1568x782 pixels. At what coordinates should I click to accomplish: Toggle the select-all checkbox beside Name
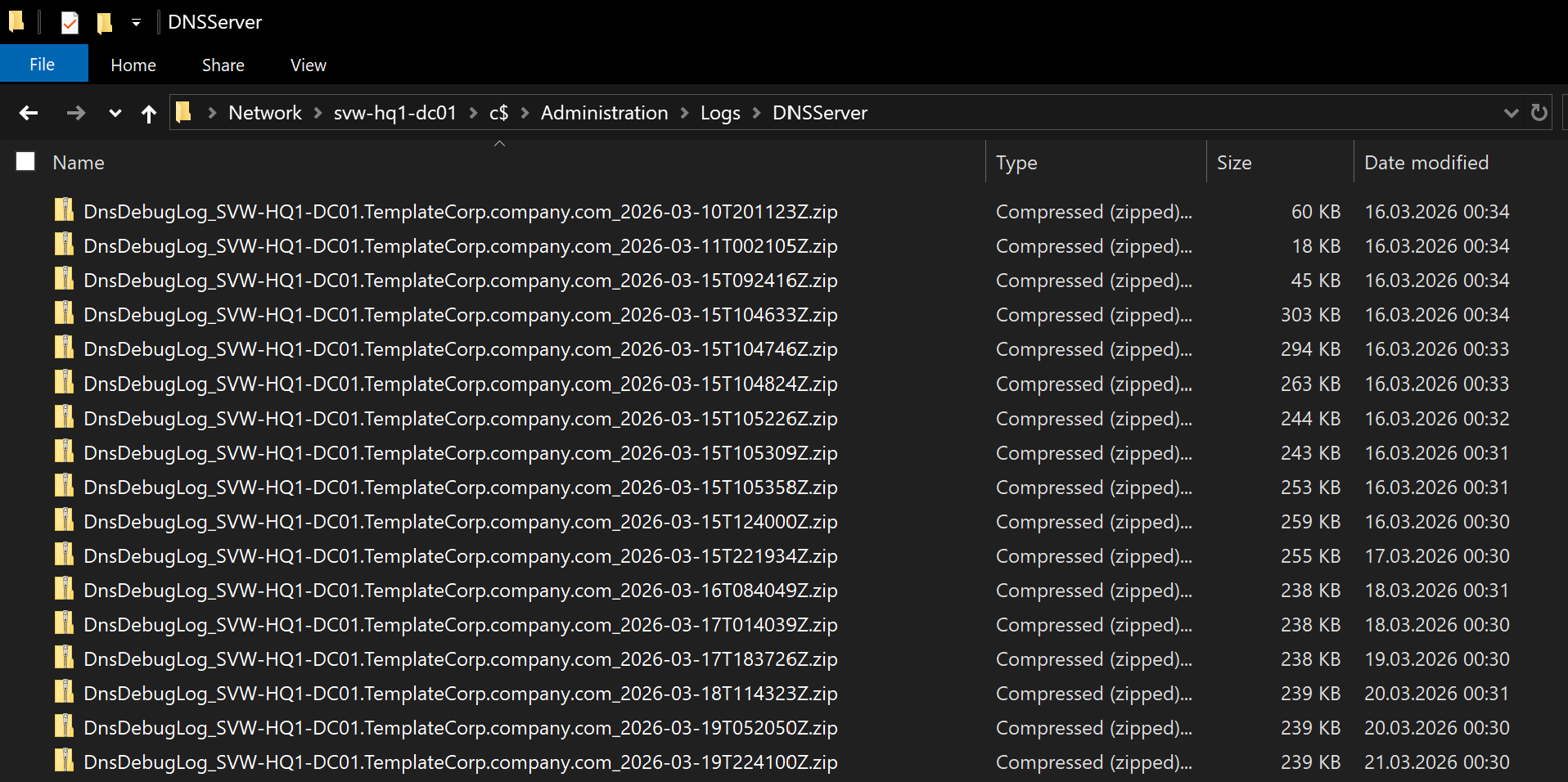pos(25,162)
